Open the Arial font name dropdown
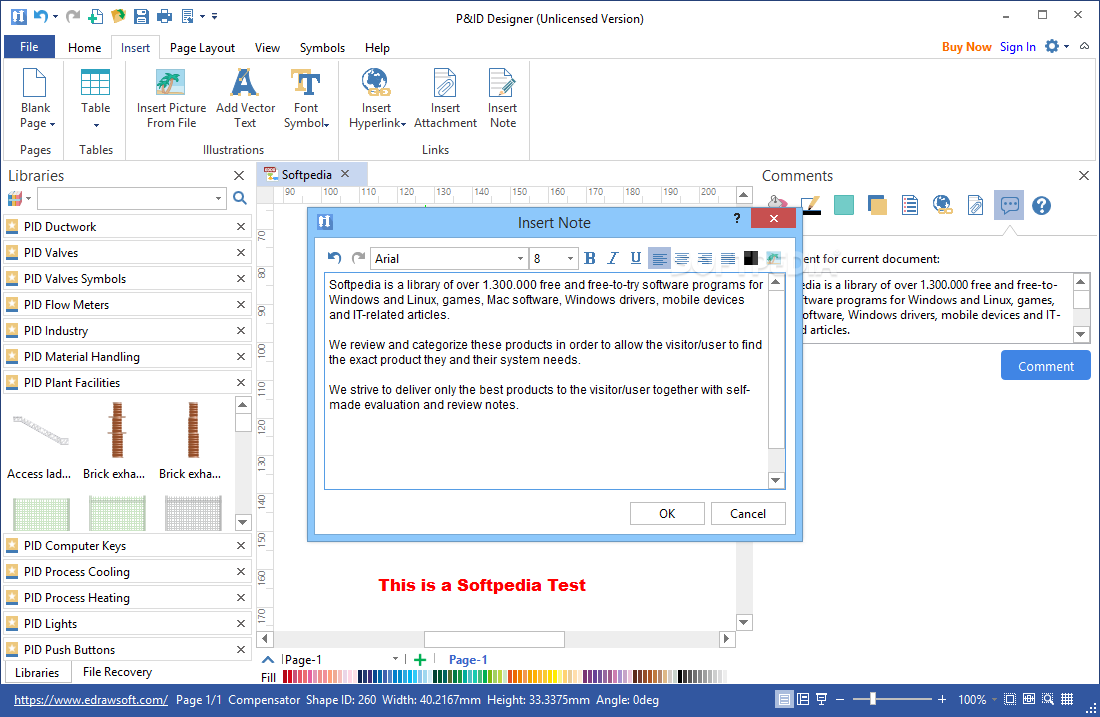Screen dimensions: 1100x717 tap(520, 259)
